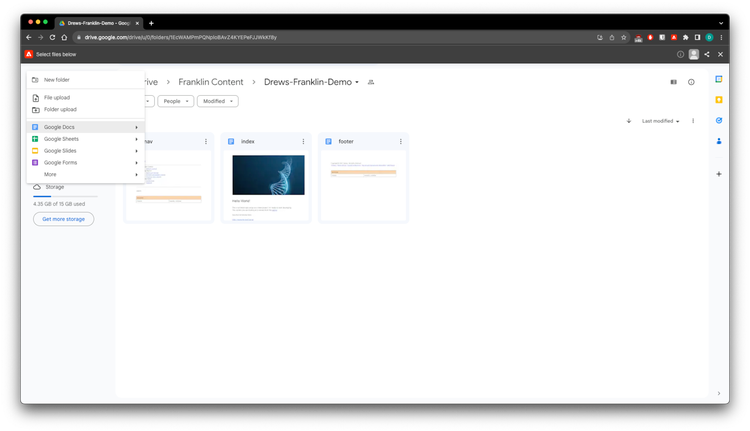Click the footer file name
Screen dimensions: 750x431
[x=346, y=142]
